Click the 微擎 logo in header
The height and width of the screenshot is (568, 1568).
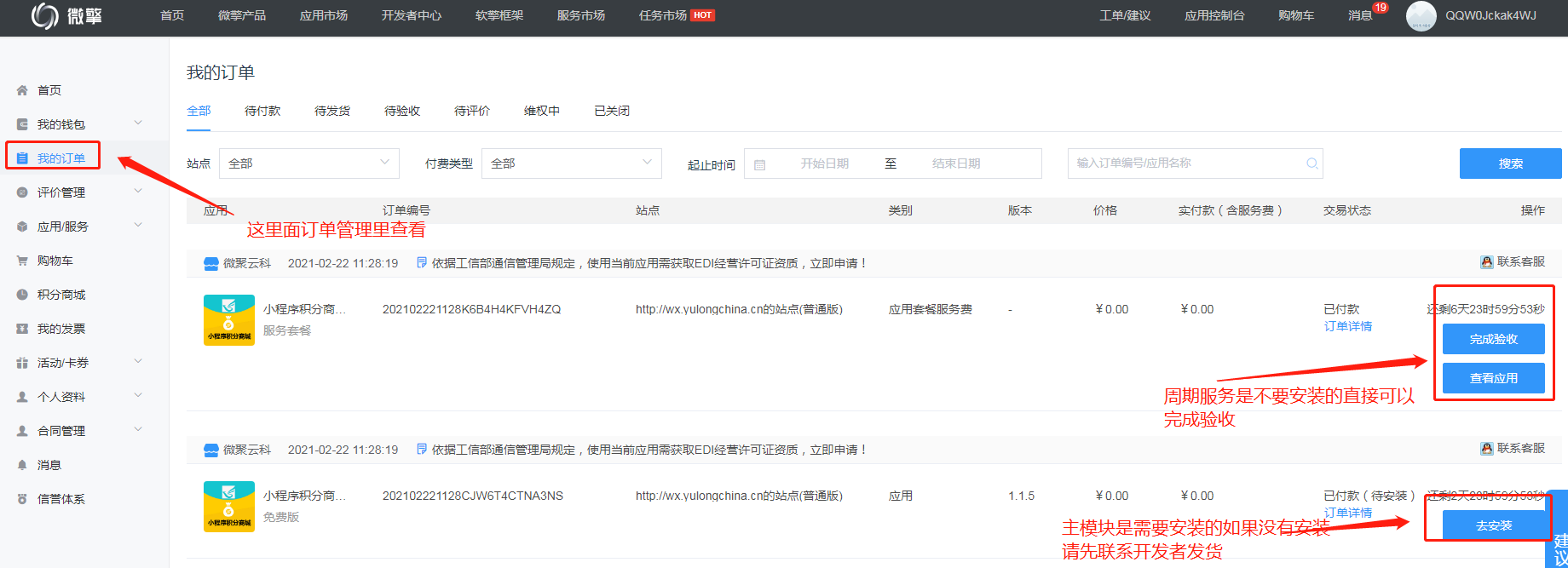66,15
